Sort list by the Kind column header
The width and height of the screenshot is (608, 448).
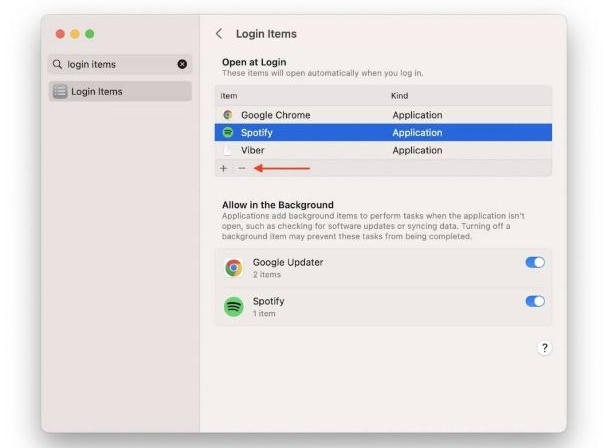(x=400, y=95)
